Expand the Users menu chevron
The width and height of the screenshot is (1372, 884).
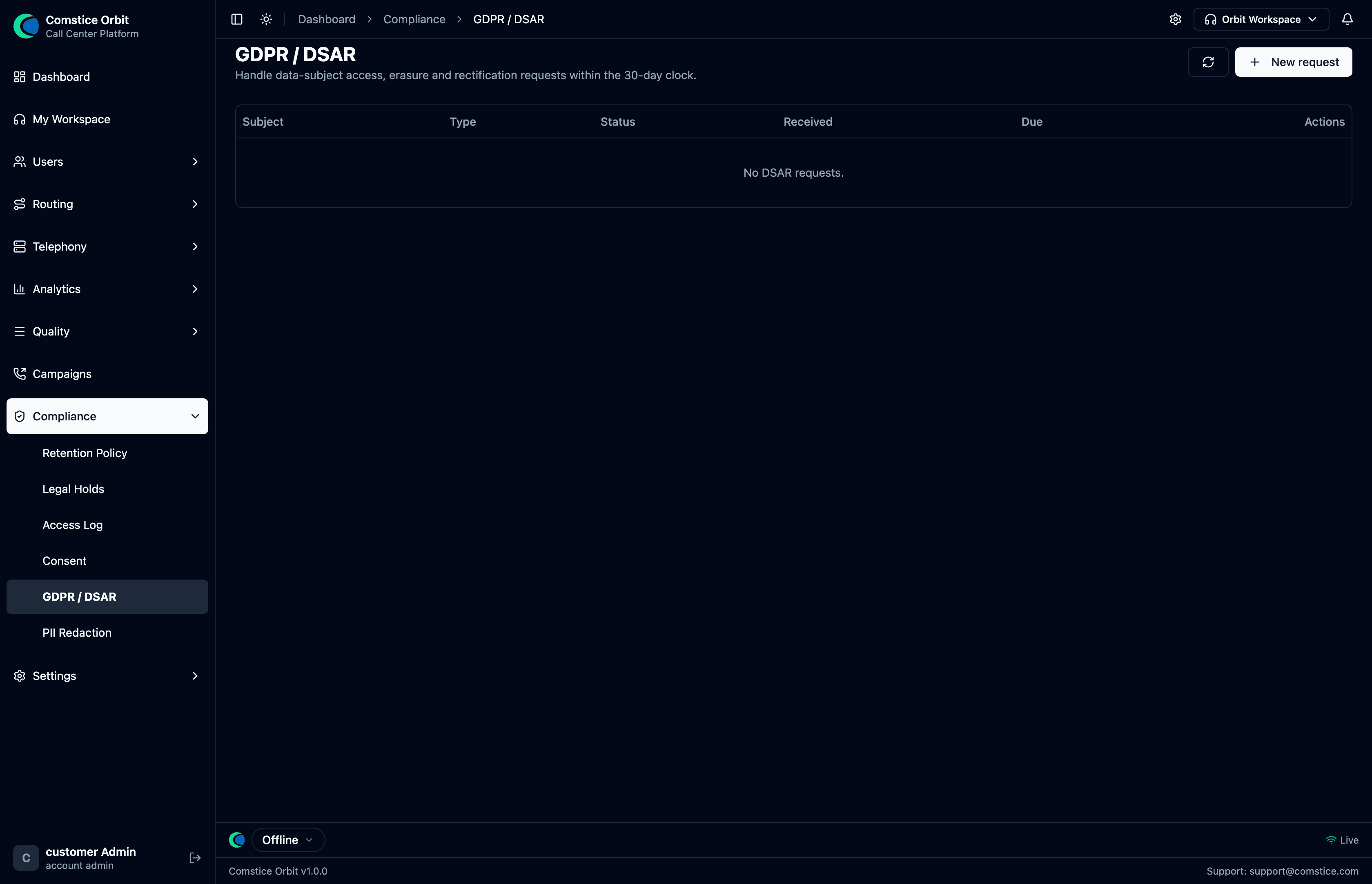click(195, 162)
